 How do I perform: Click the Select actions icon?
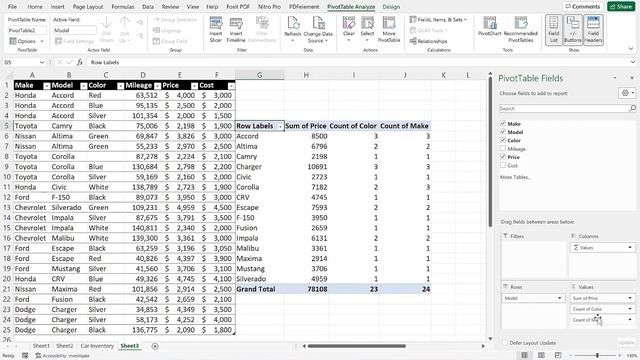click(367, 29)
